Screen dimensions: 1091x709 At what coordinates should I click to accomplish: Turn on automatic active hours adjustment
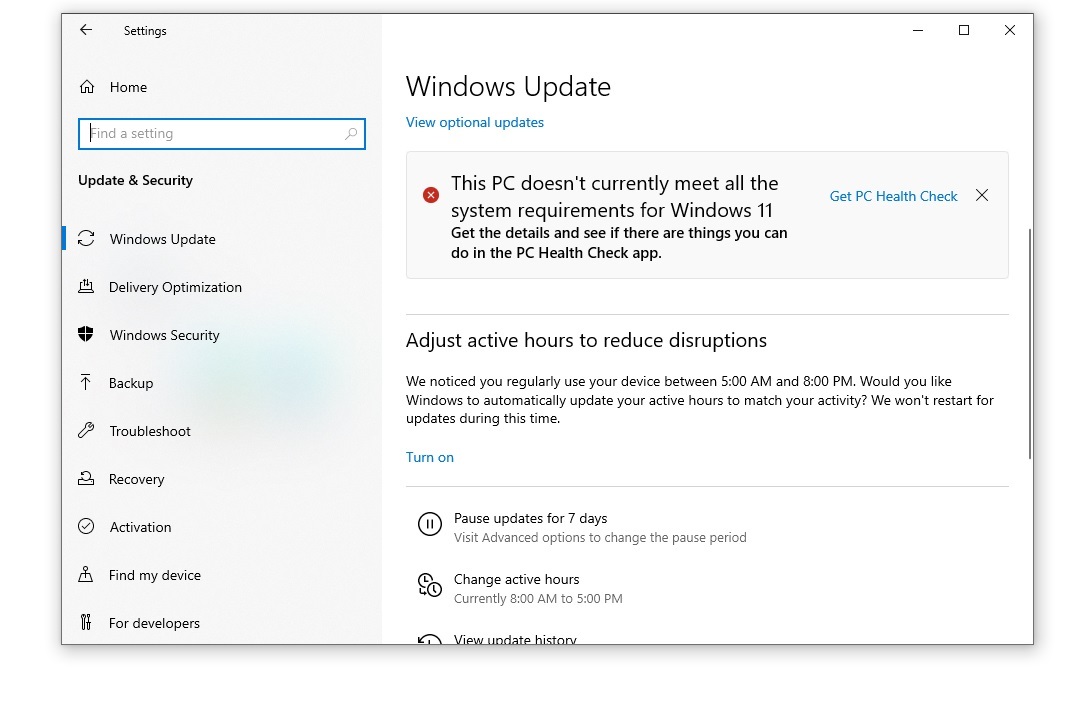430,457
